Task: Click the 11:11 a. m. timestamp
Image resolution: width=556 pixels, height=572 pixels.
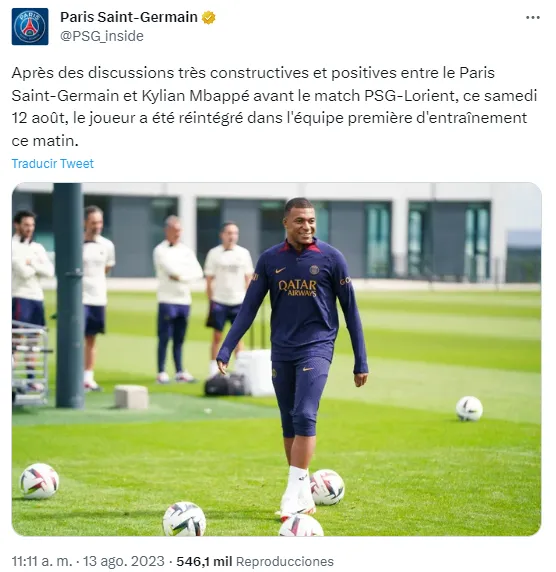Action: [x=44, y=561]
